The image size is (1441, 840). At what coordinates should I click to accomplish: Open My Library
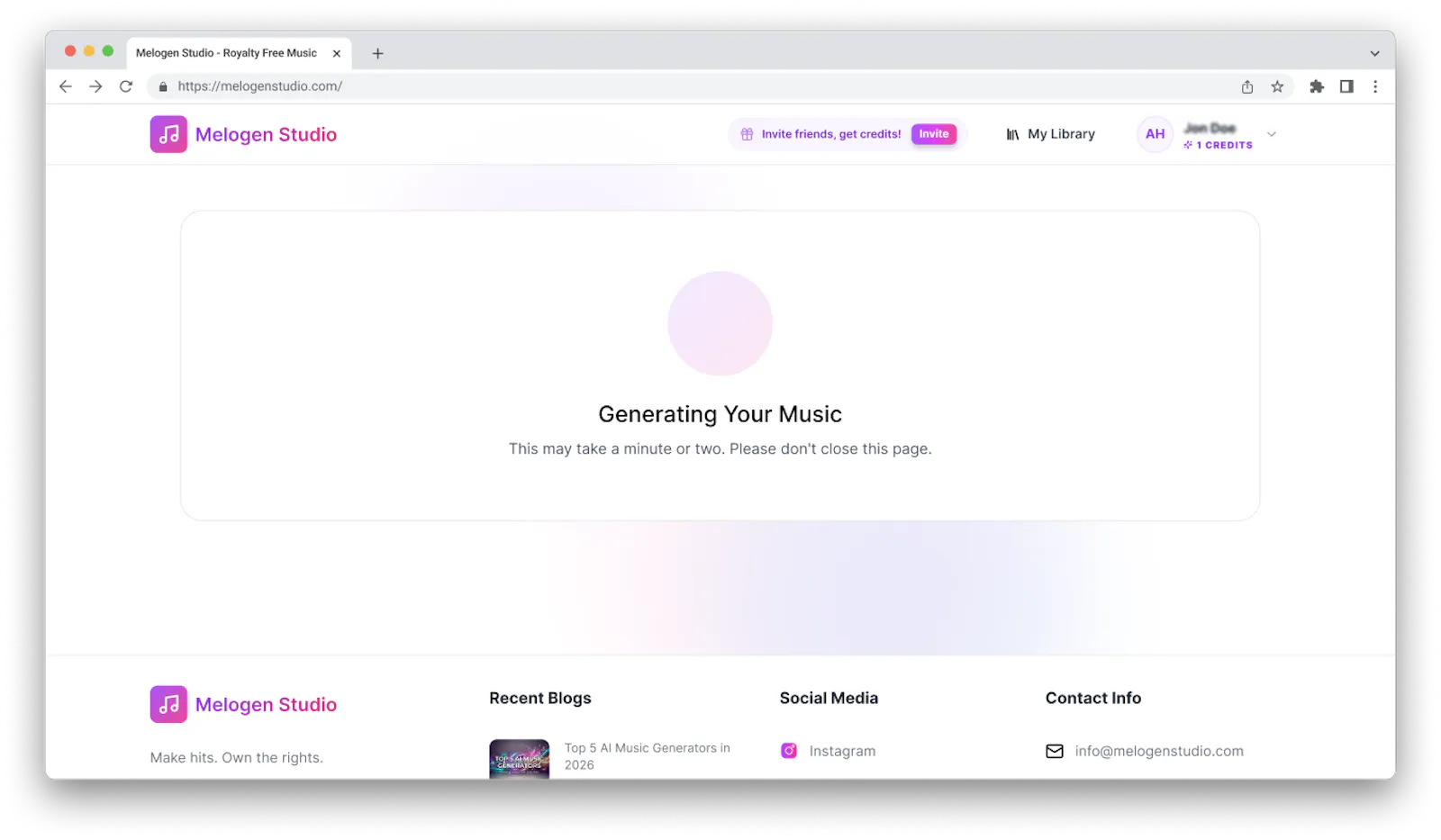coord(1050,134)
